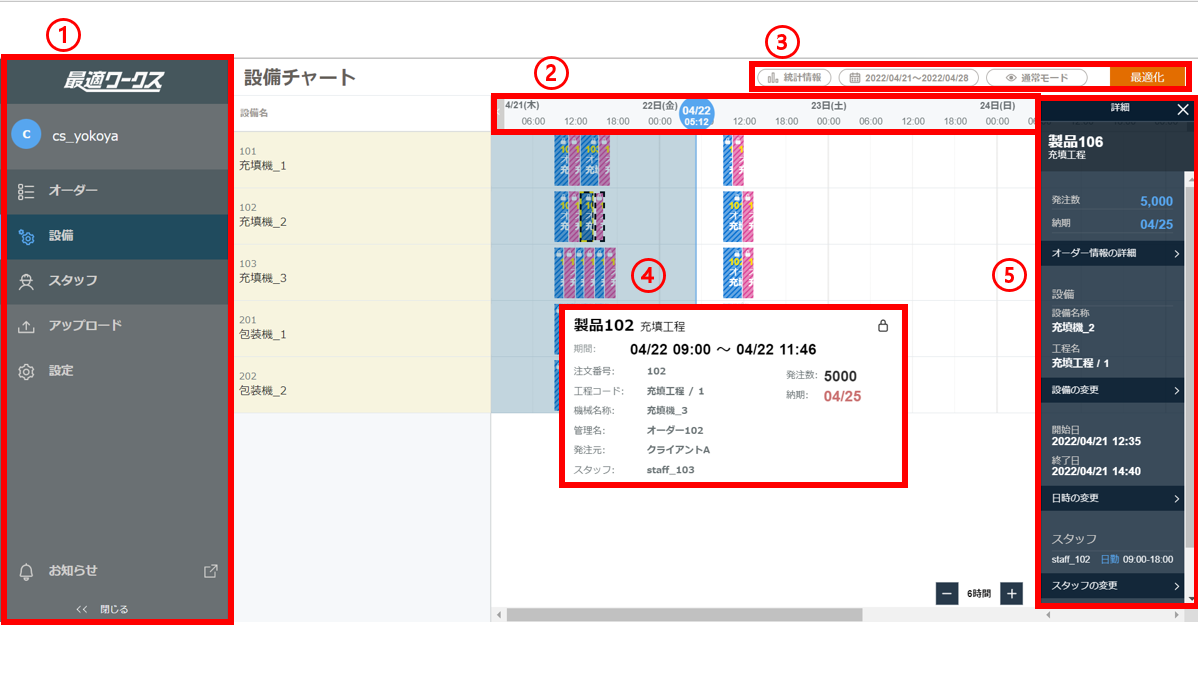Select the 設備 menu item

[x=117, y=235]
